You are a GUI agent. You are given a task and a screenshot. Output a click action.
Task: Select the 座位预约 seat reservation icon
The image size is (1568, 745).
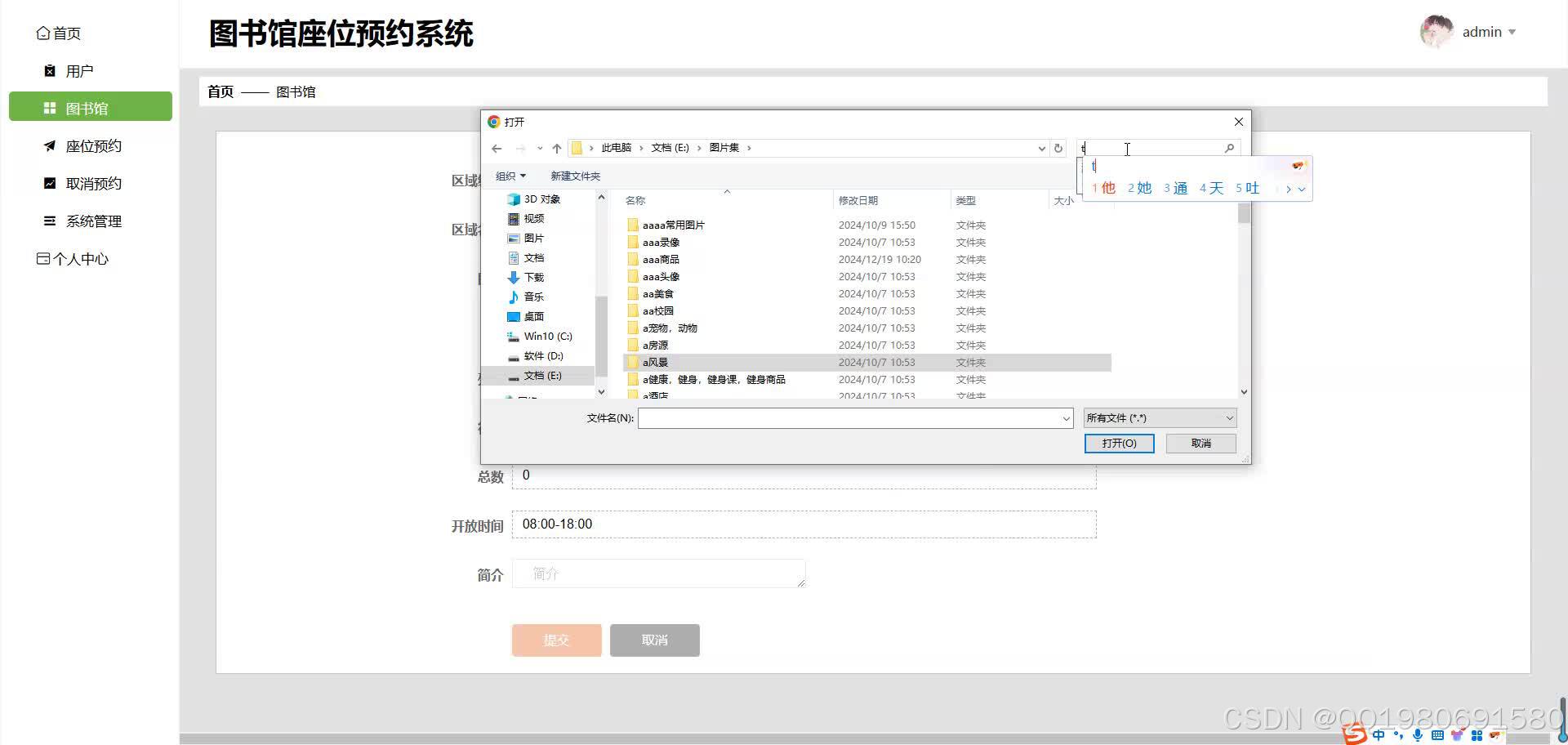(48, 145)
